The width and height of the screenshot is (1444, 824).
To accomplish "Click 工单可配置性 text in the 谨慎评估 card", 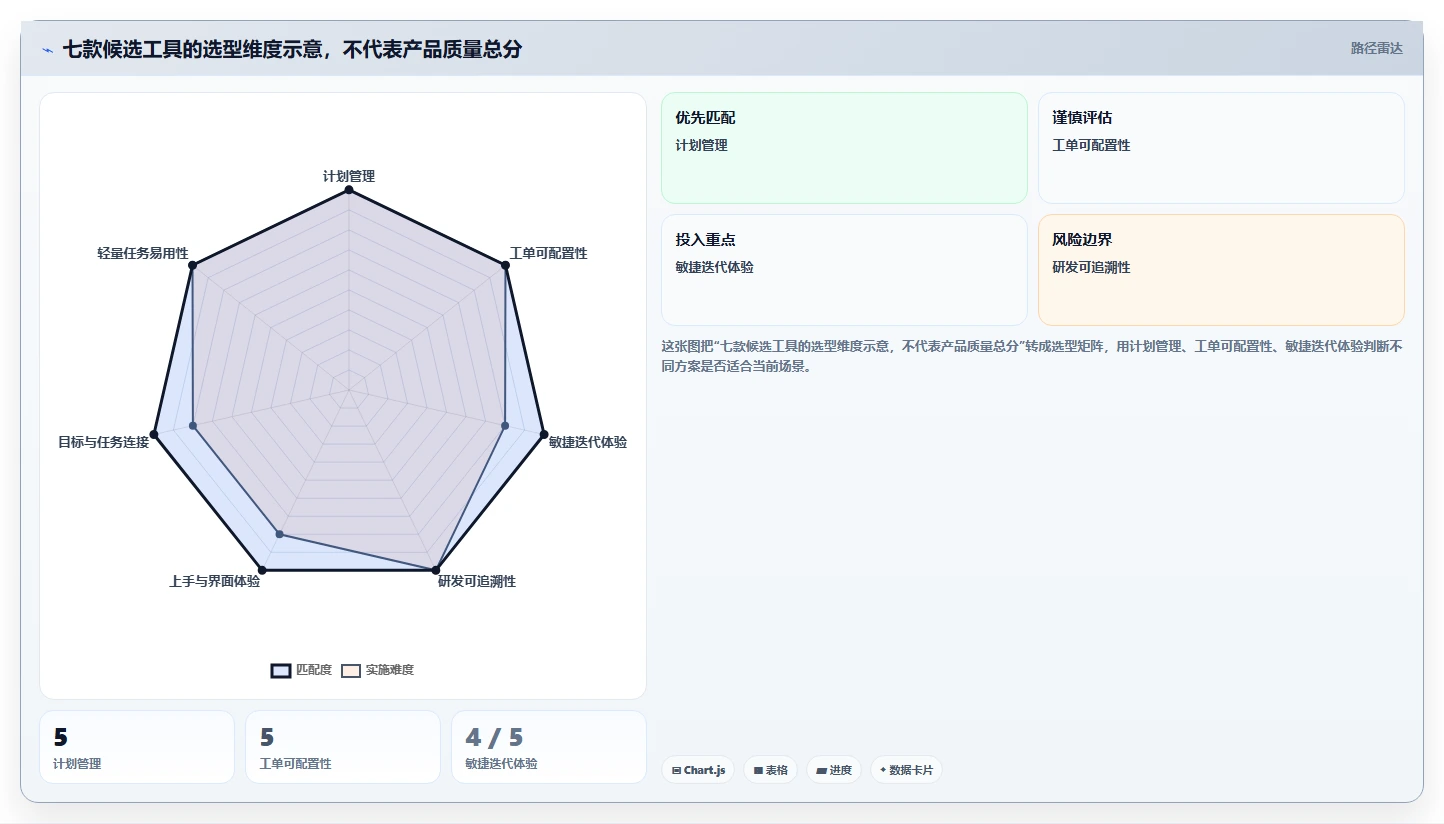I will point(1091,145).
